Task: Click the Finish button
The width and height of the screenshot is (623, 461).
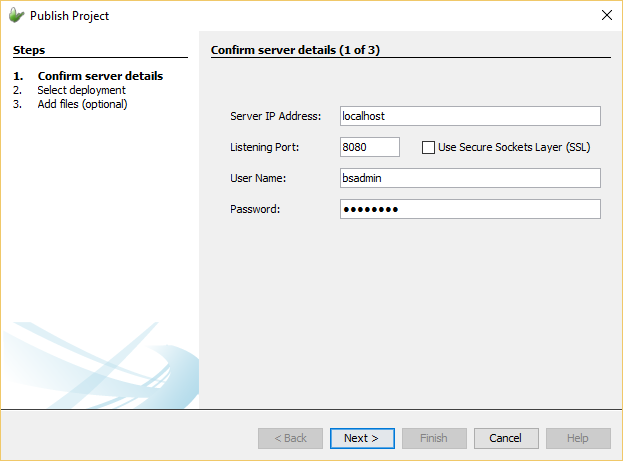Action: click(x=433, y=438)
